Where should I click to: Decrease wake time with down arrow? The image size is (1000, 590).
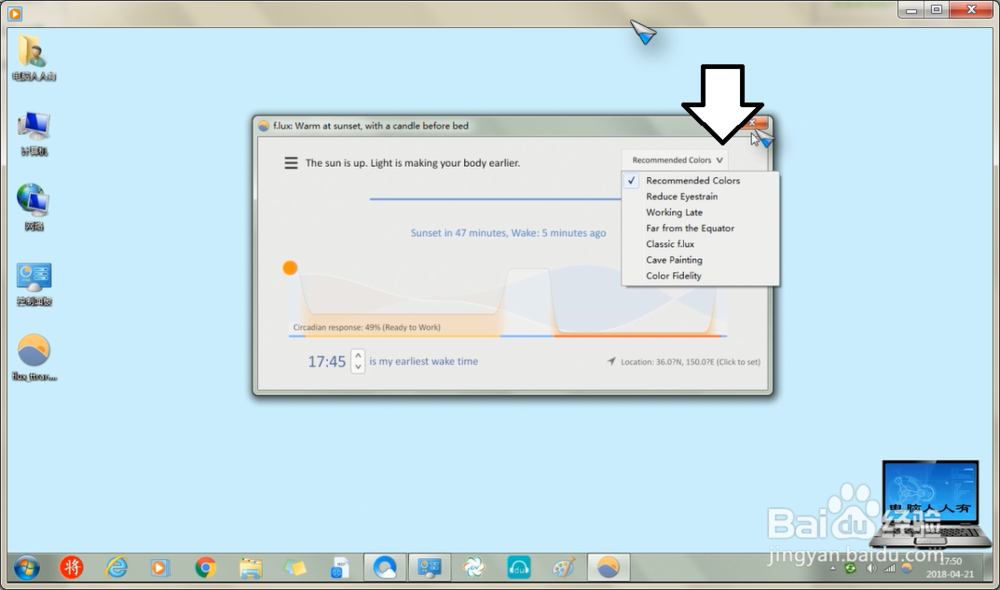click(x=358, y=367)
